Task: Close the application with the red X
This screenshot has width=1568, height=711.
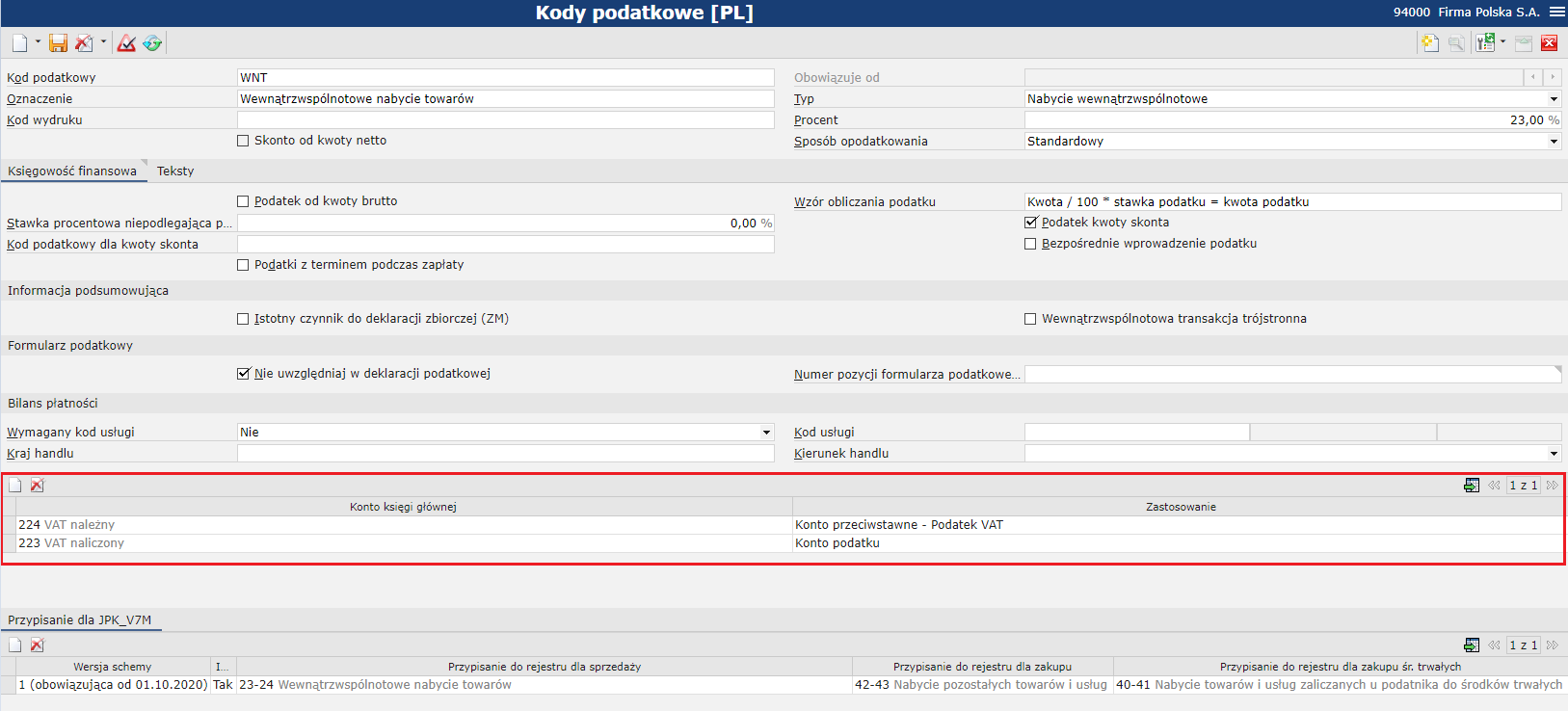Action: 1550,42
